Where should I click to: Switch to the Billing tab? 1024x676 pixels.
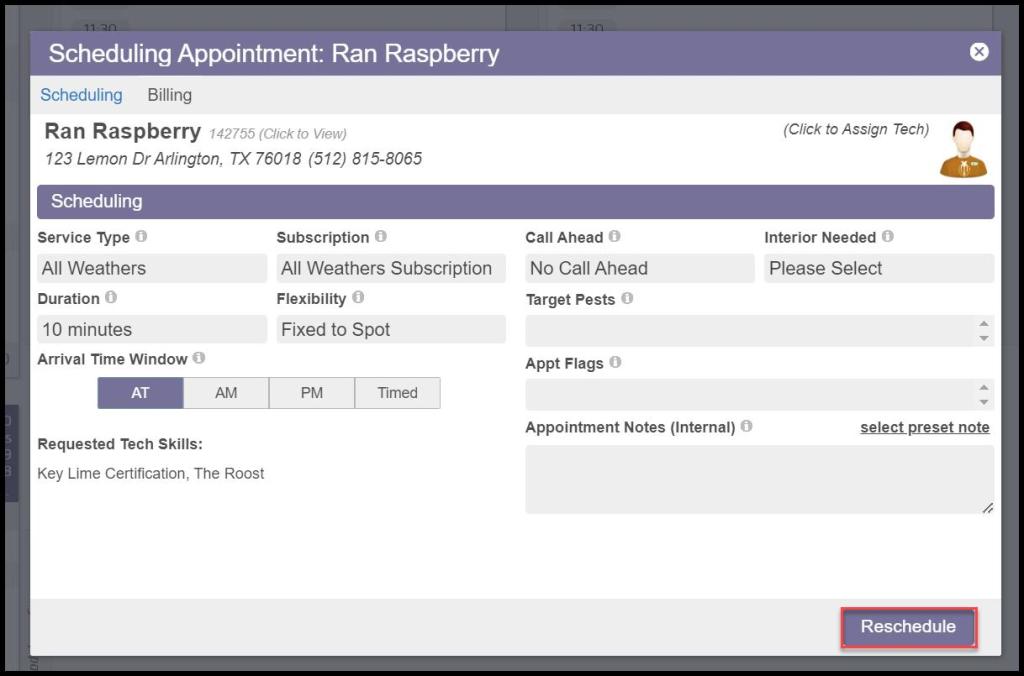[x=169, y=95]
